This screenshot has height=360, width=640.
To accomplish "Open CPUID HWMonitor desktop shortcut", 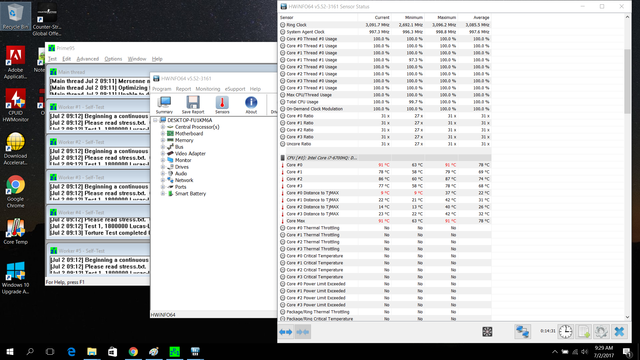I will coord(16,105).
